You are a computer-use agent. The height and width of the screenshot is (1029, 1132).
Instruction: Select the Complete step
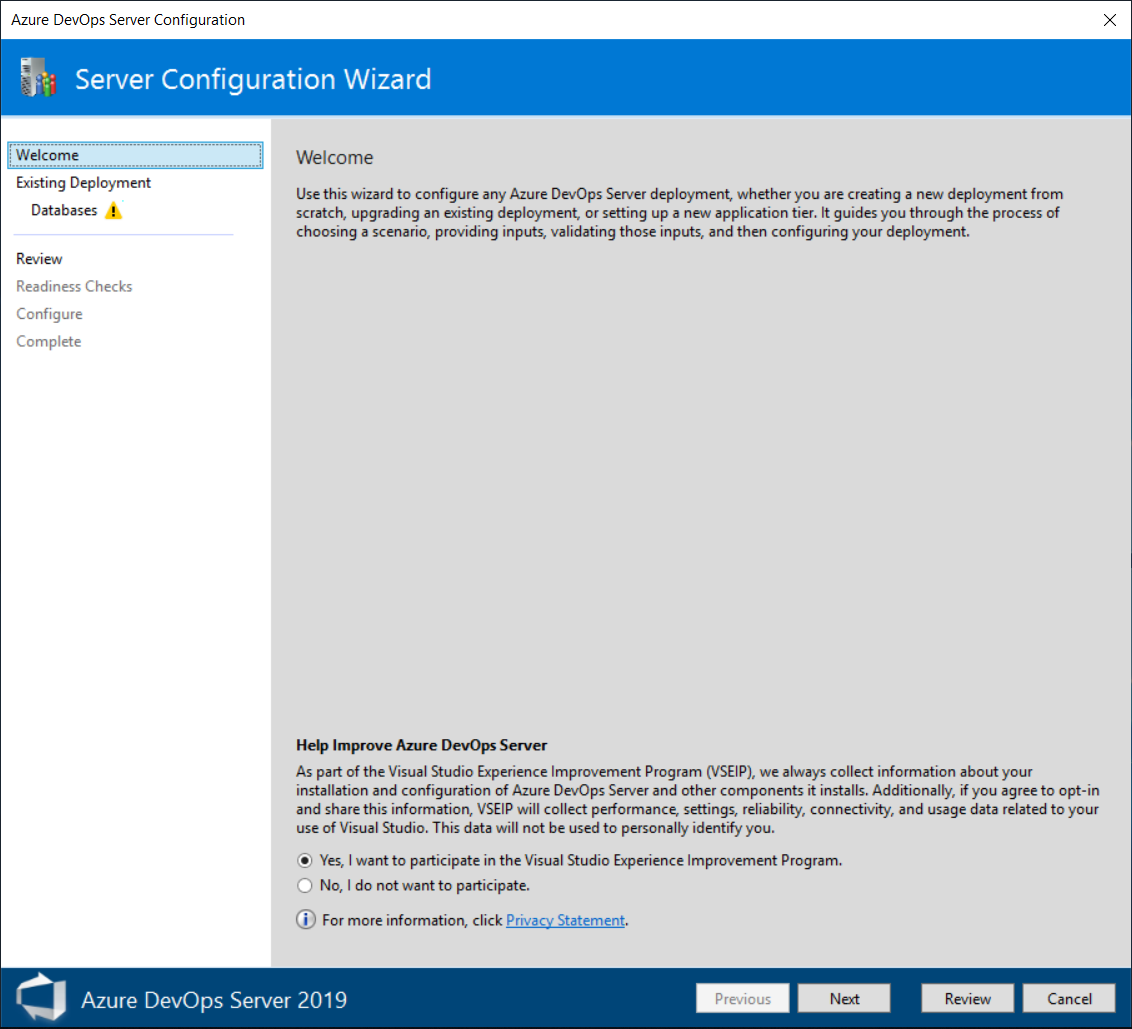pyautogui.click(x=48, y=342)
